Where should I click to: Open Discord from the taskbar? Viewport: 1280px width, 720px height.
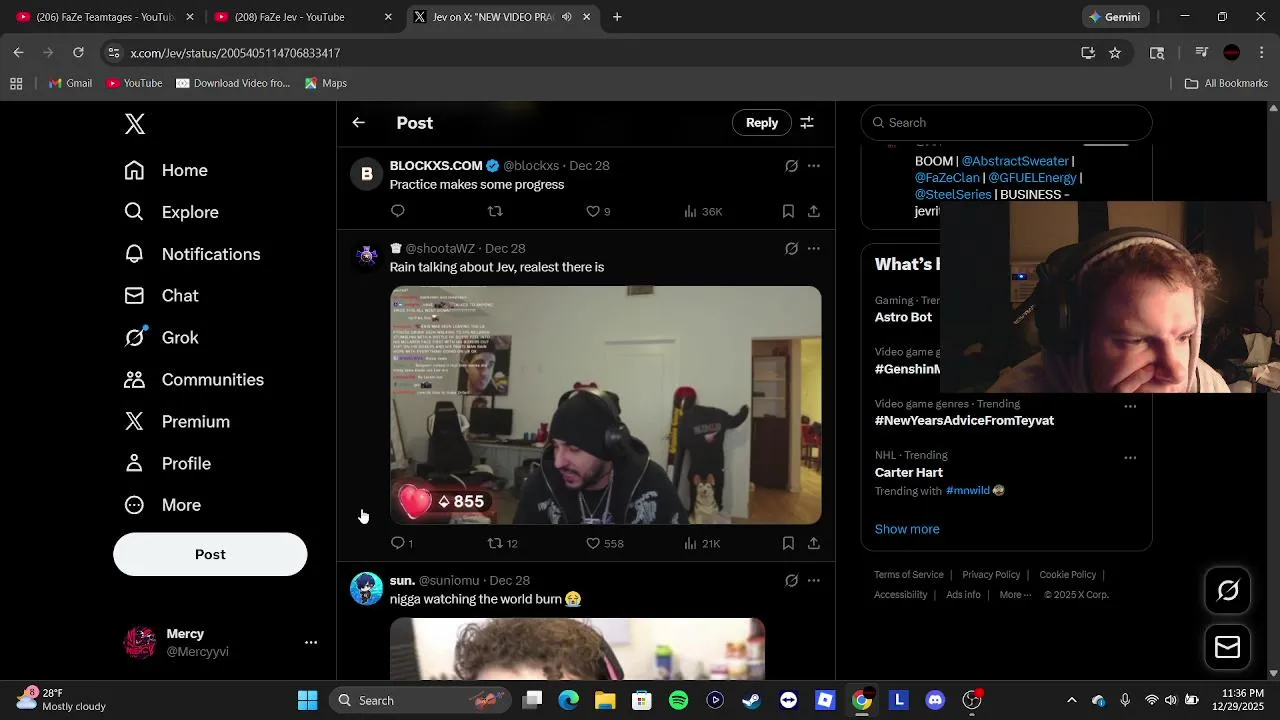click(935, 701)
